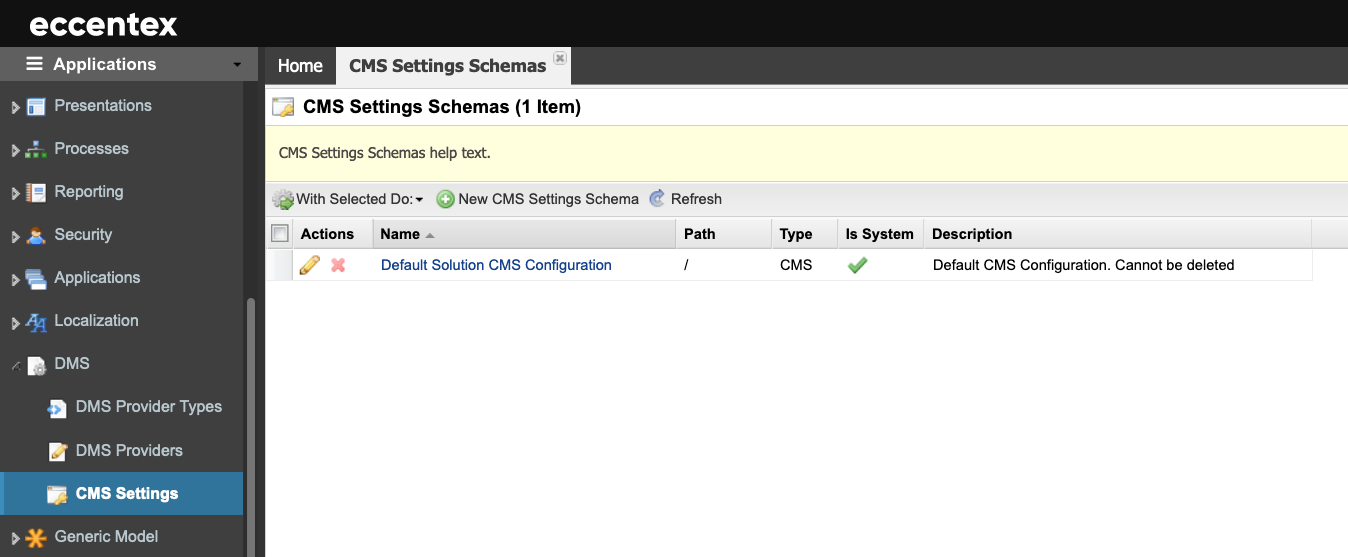Open the With Selected Do dropdown

[349, 199]
